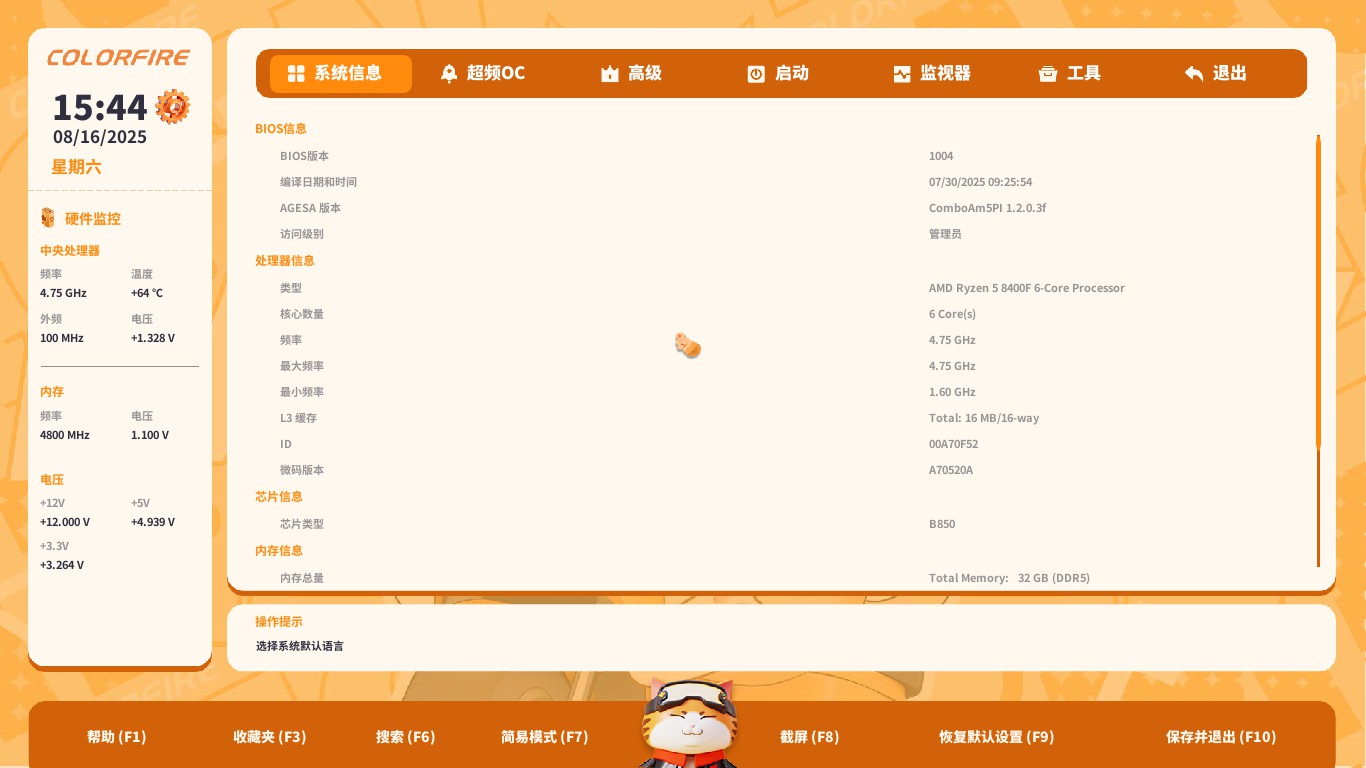Viewport: 1366px width, 768px height.
Task: Click 保存并退出 (F10)
Action: tap(1221, 737)
